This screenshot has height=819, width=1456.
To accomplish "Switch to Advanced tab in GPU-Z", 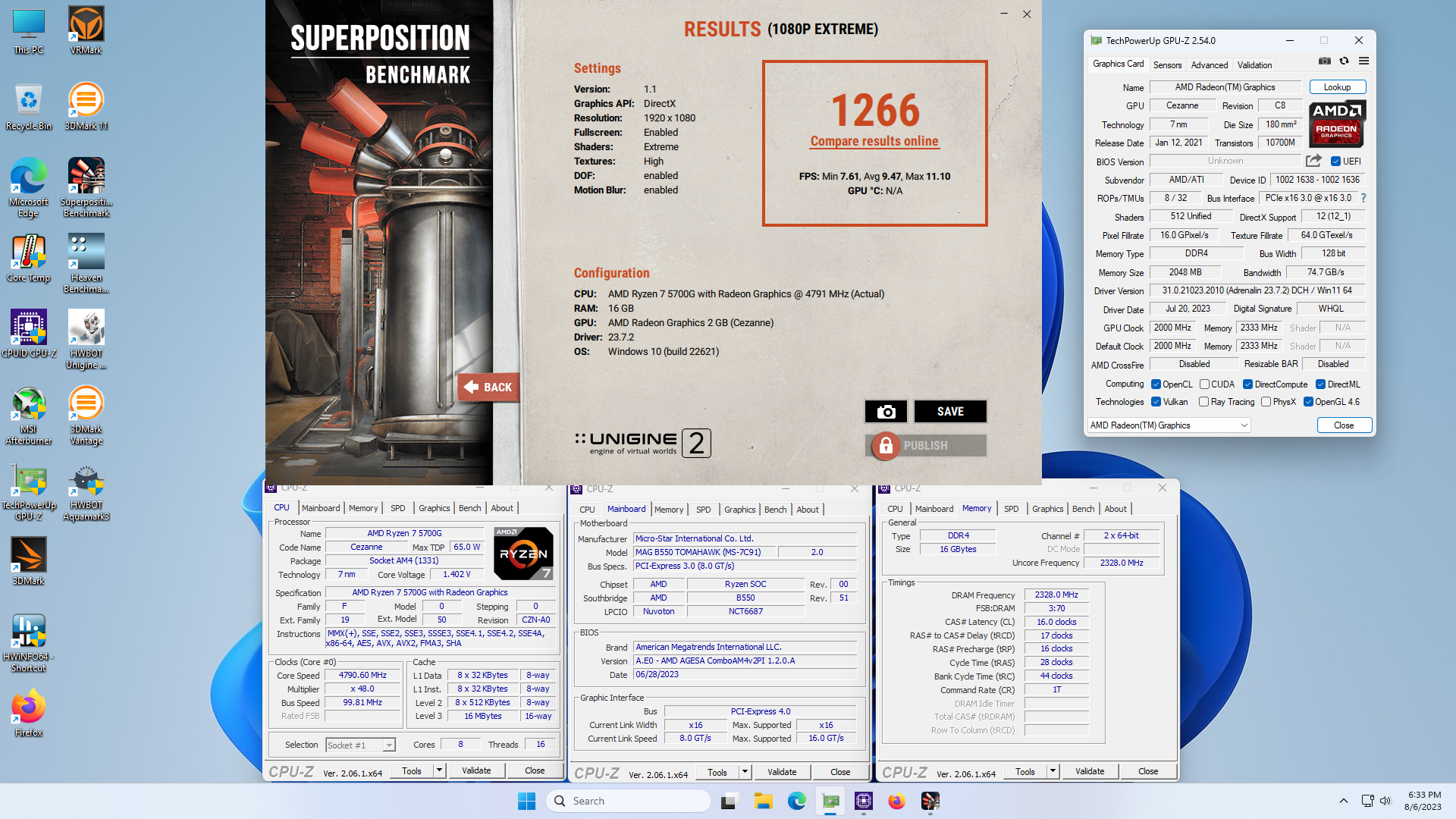I will click(1210, 65).
